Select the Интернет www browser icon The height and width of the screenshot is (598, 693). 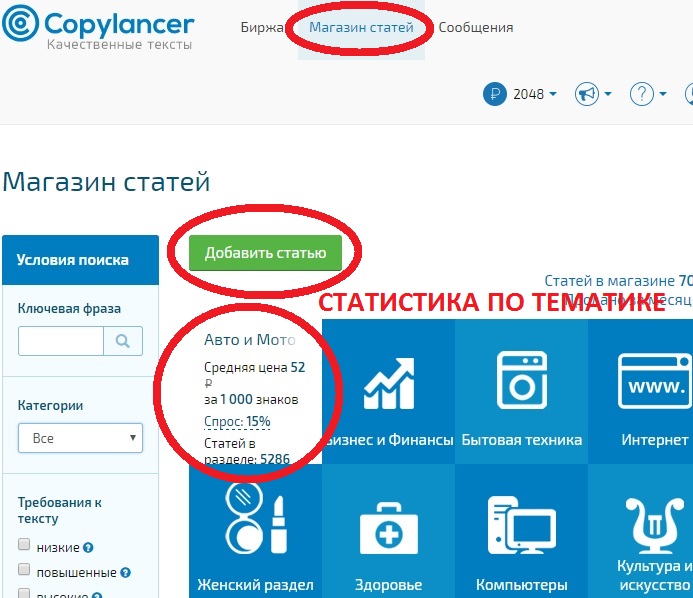(x=655, y=381)
